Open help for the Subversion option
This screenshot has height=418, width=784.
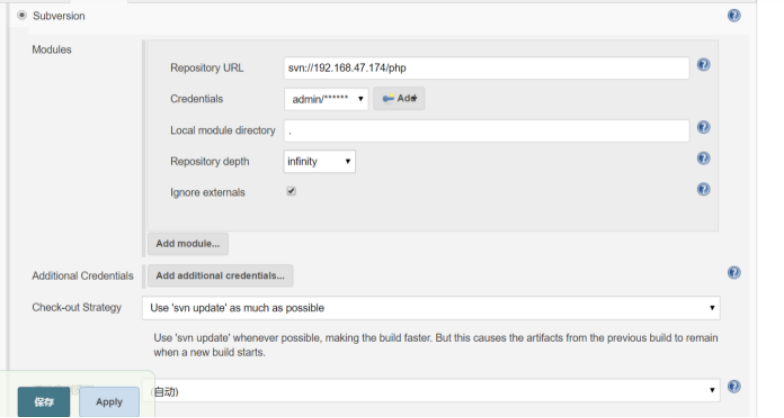coord(734,16)
